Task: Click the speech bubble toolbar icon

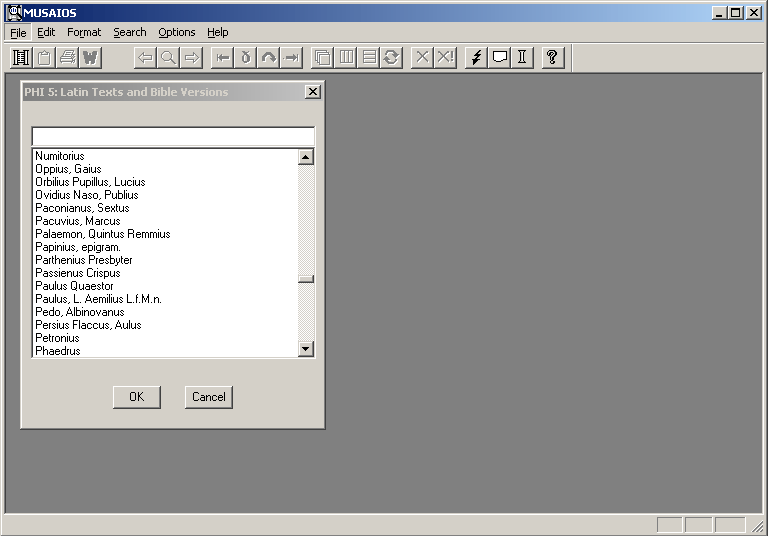Action: [499, 58]
